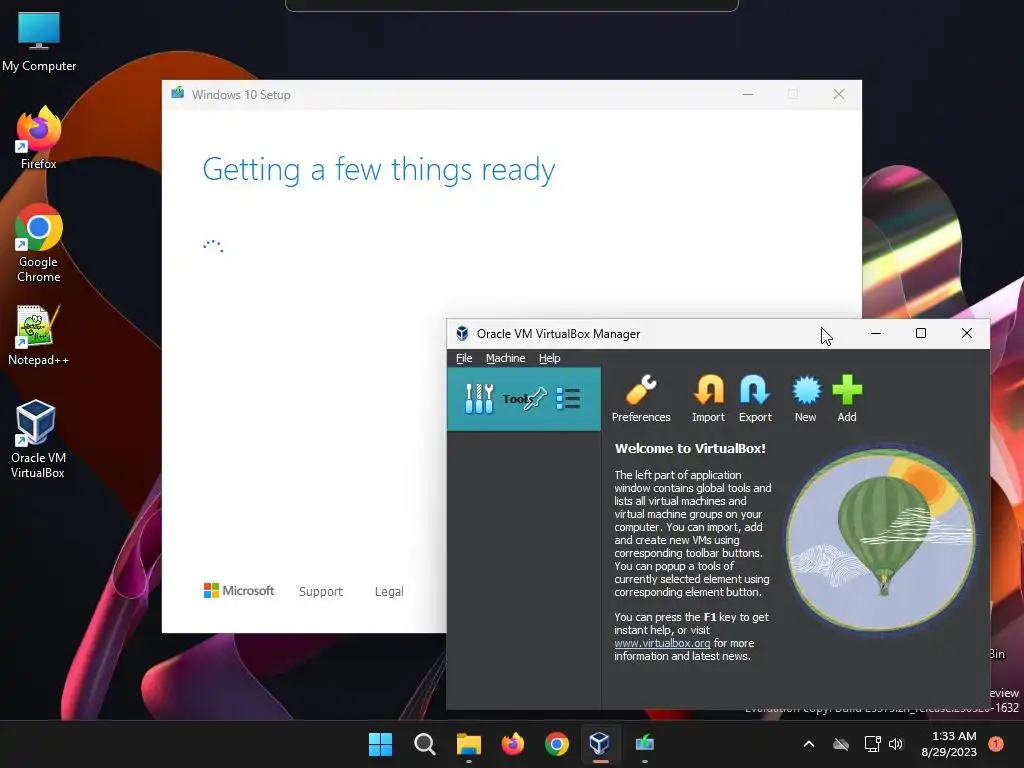Minimize the VirtualBox Manager window
1024x768 pixels.
pyautogui.click(x=876, y=333)
